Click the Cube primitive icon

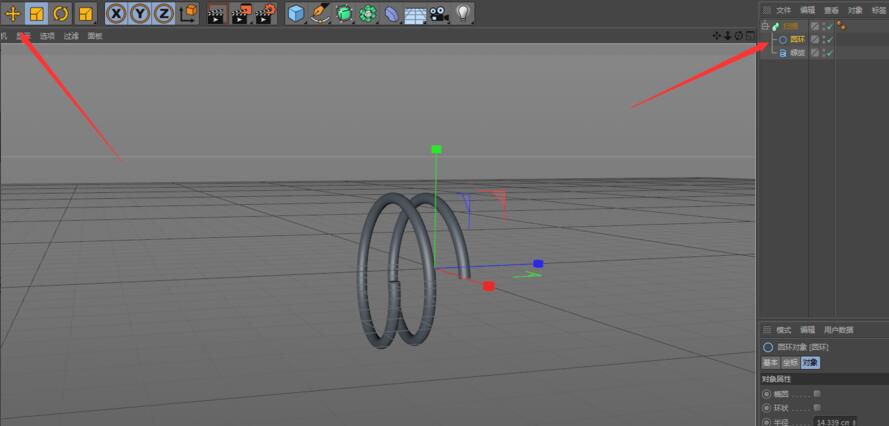coord(296,14)
